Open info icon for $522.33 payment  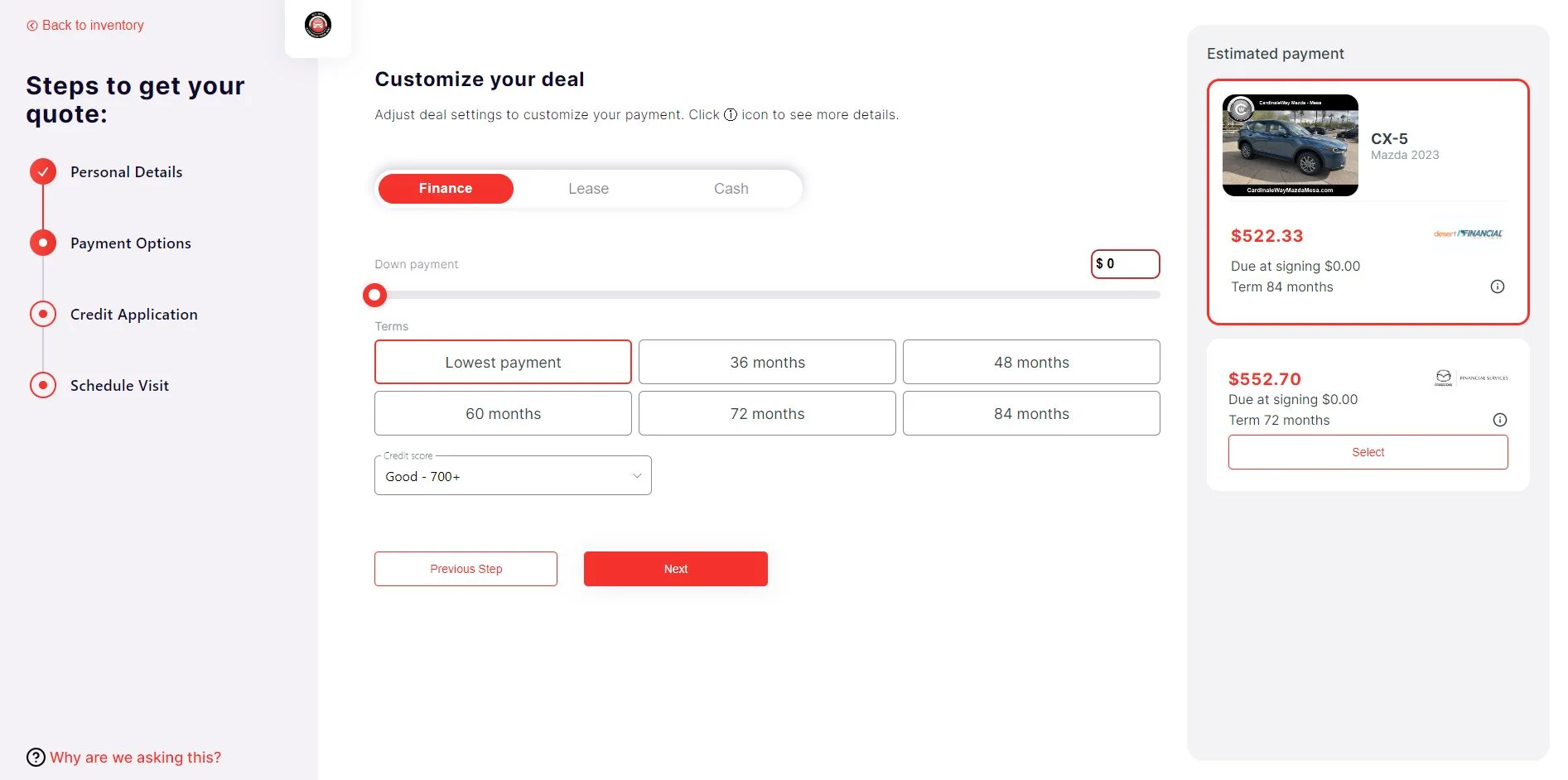tap(1498, 286)
